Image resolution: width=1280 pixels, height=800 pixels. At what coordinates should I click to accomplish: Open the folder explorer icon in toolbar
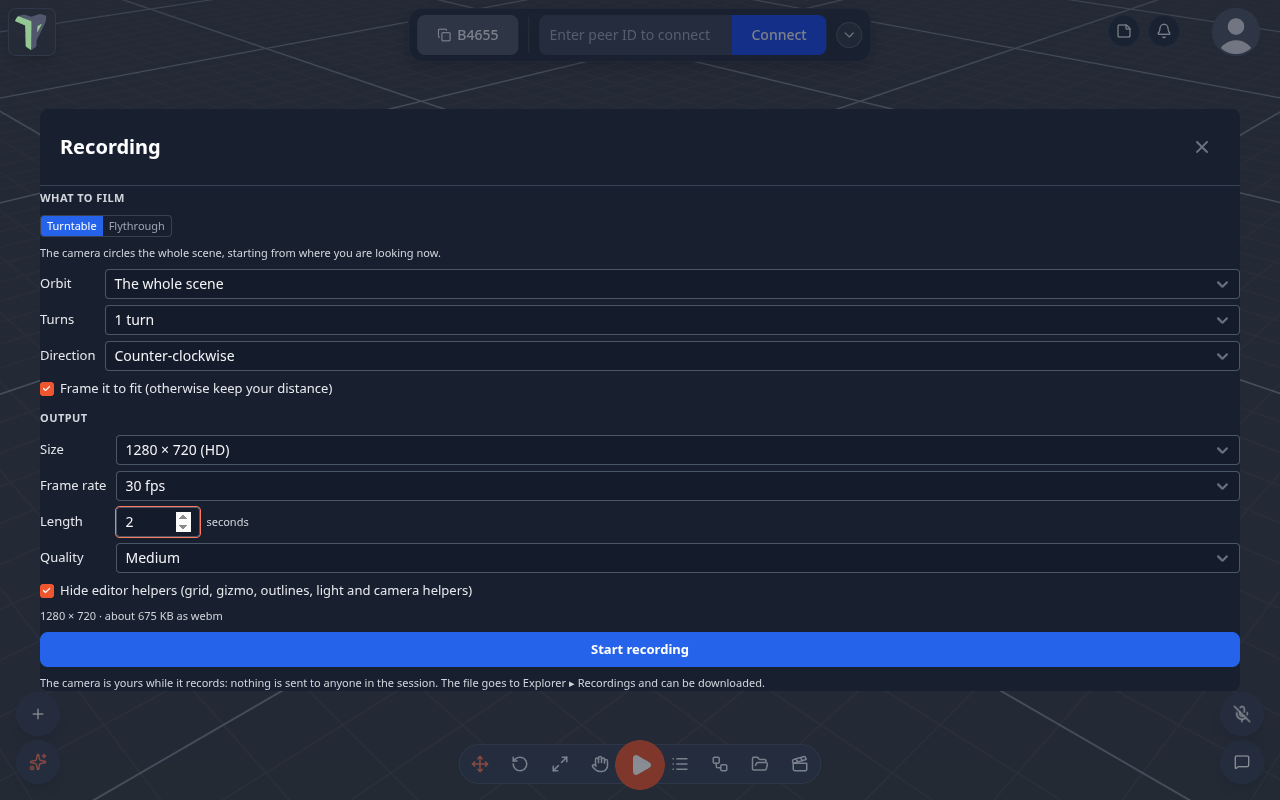point(760,764)
